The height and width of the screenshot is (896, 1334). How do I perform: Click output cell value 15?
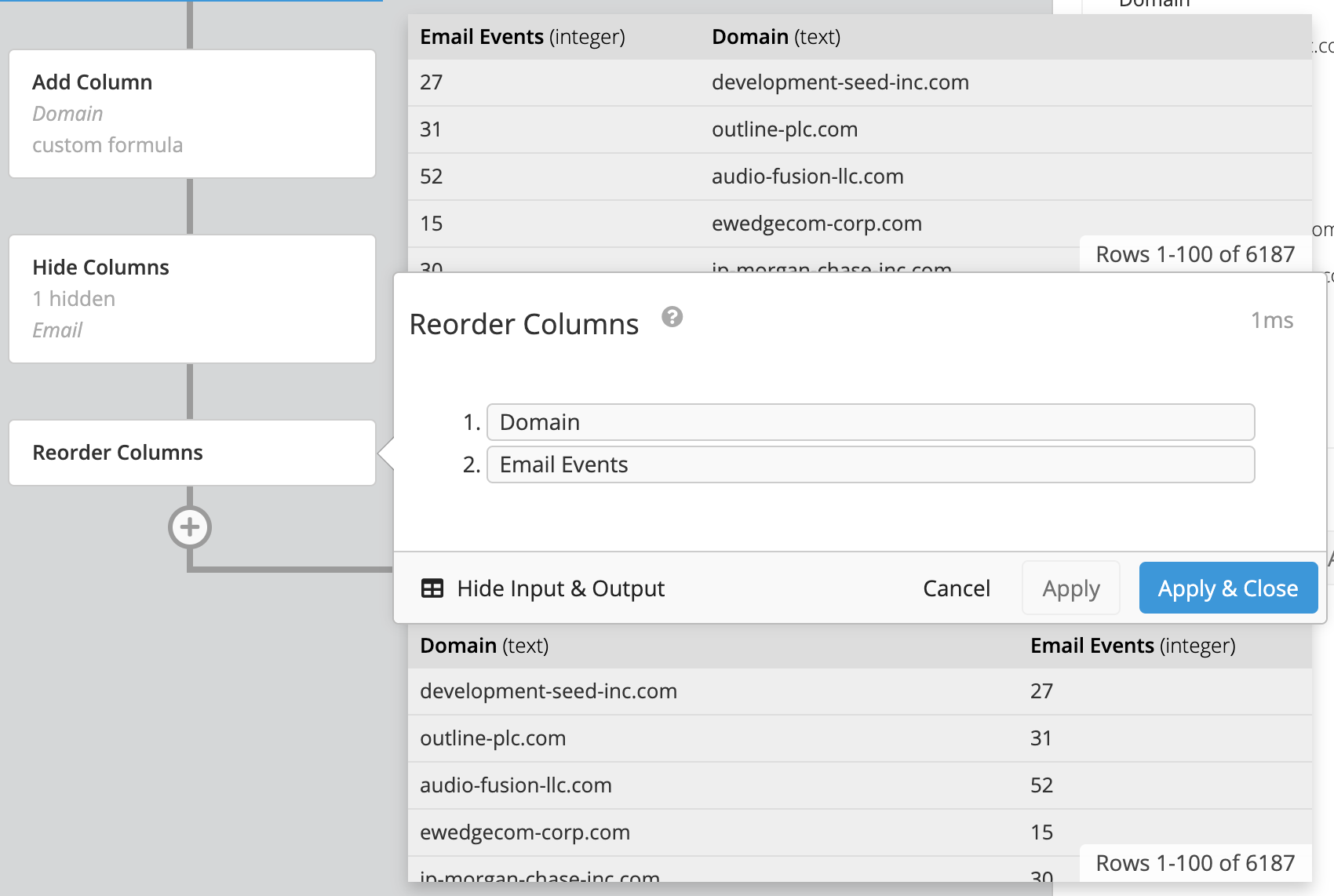(1042, 832)
